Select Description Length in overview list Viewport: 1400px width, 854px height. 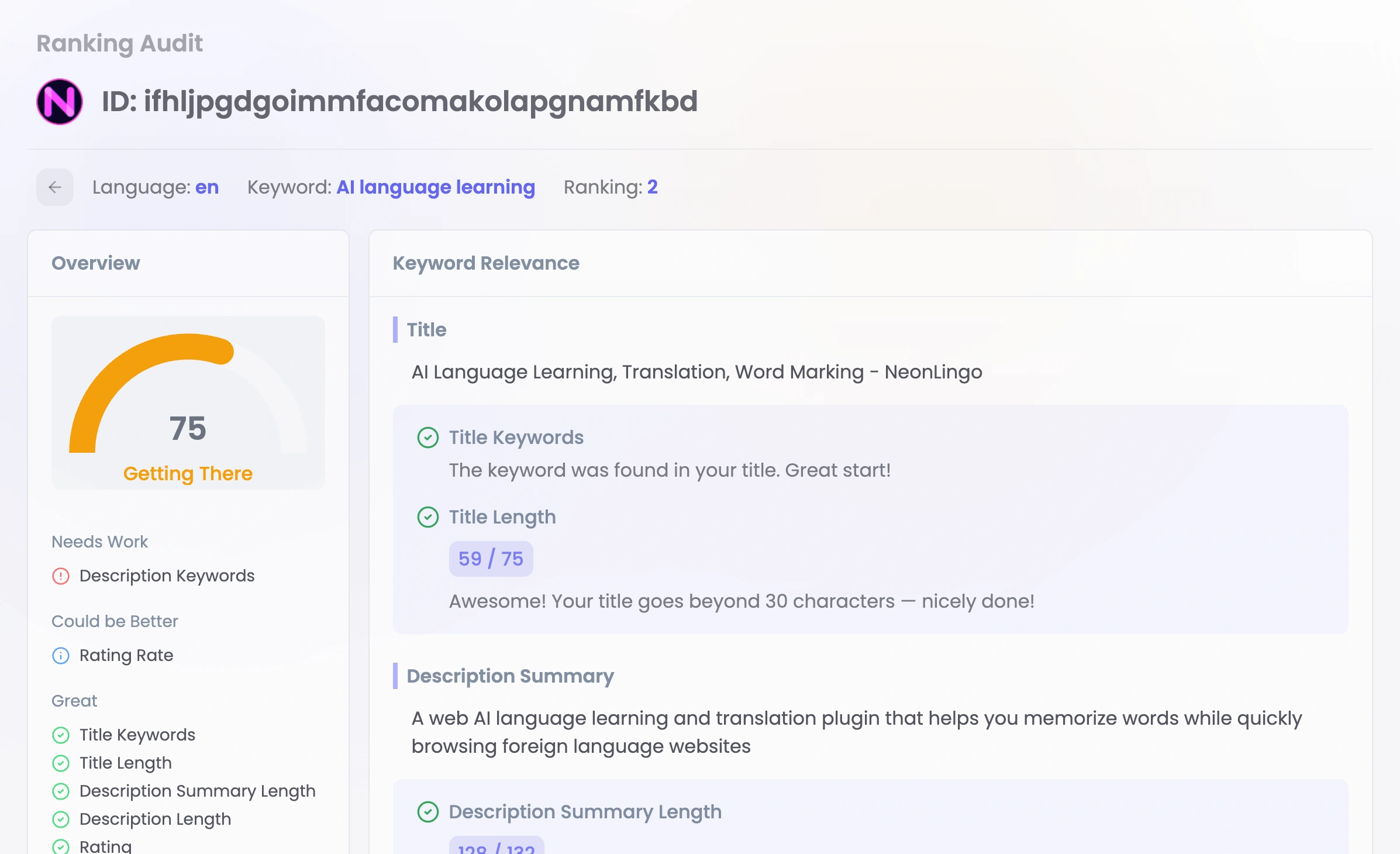coord(156,819)
